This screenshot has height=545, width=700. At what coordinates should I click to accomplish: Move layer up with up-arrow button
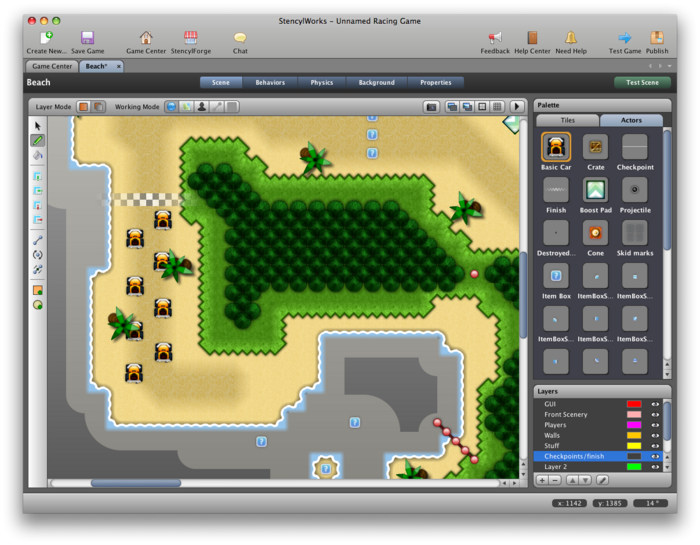pyautogui.click(x=572, y=480)
